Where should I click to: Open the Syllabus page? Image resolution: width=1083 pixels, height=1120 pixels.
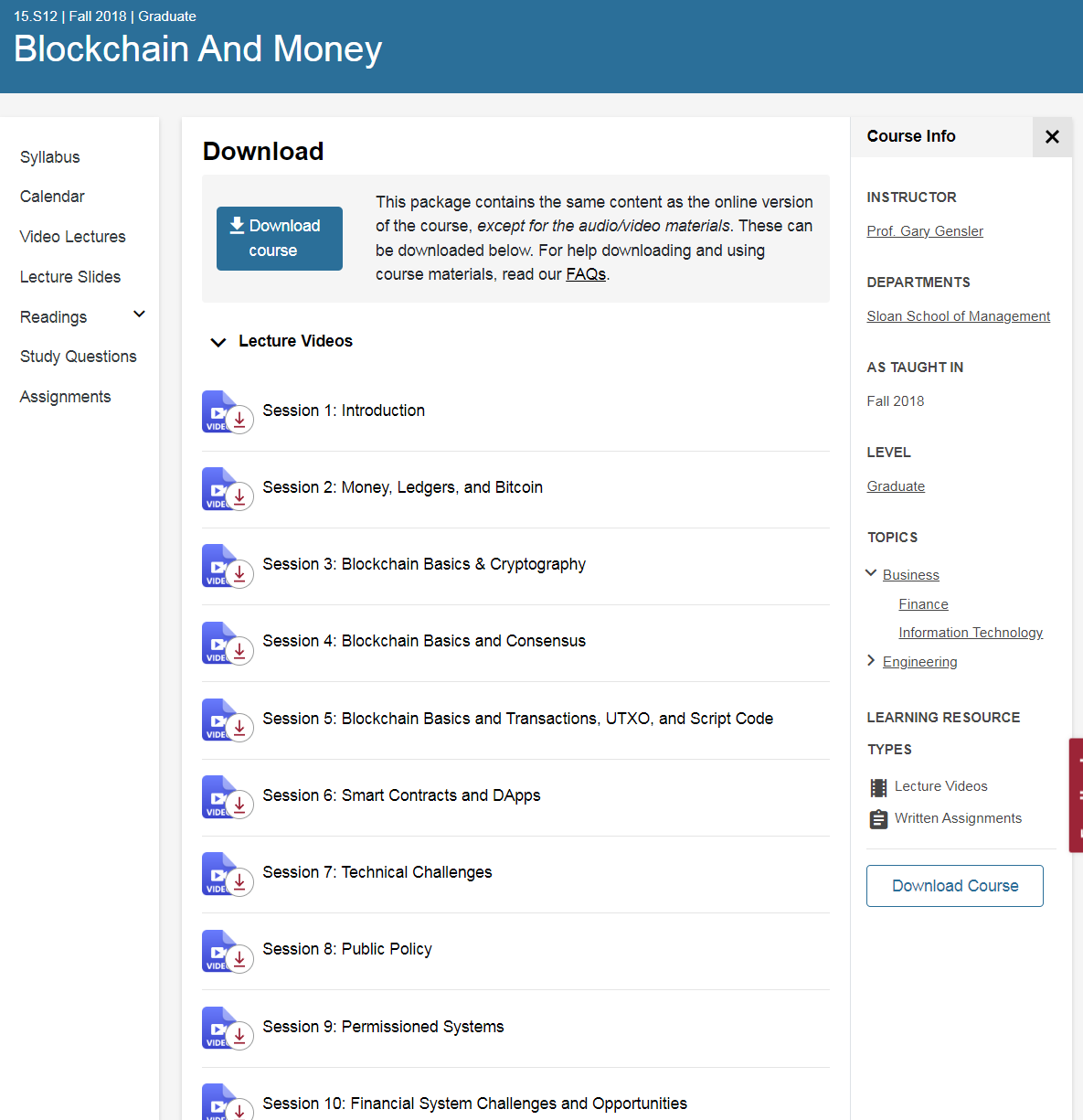[x=50, y=157]
